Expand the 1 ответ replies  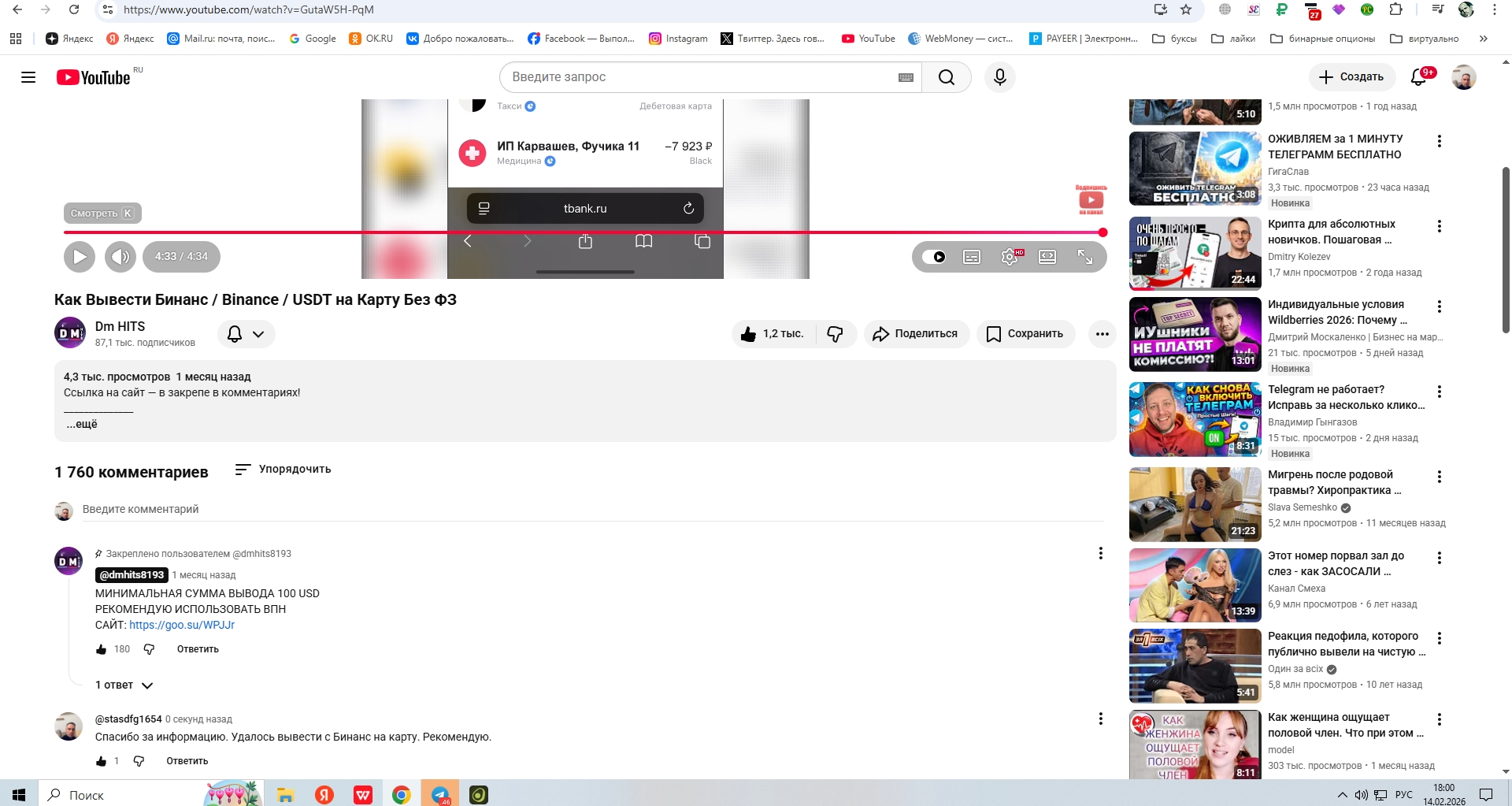pyautogui.click(x=124, y=685)
